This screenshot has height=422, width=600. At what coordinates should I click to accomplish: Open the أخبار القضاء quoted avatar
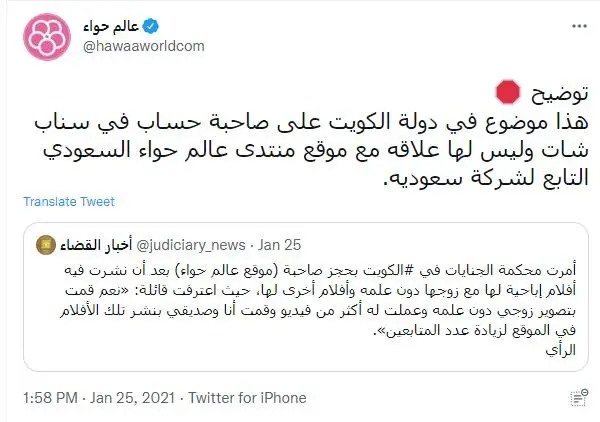46,245
